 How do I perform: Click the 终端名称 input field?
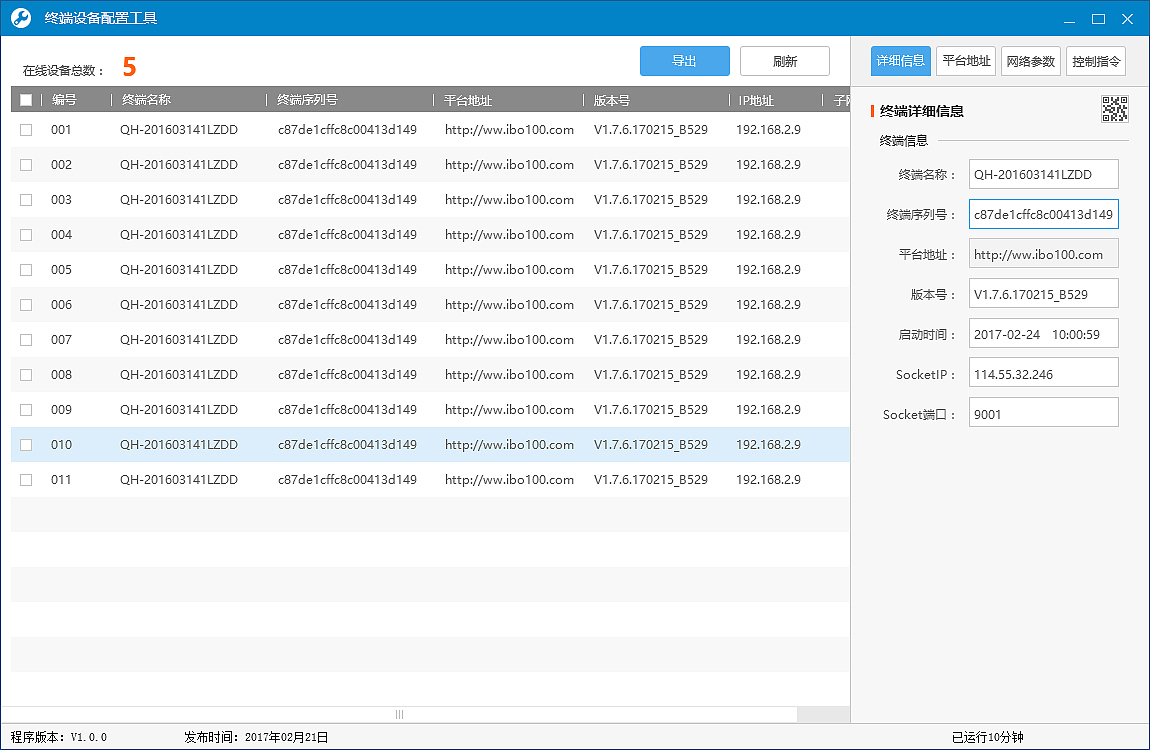point(1043,174)
